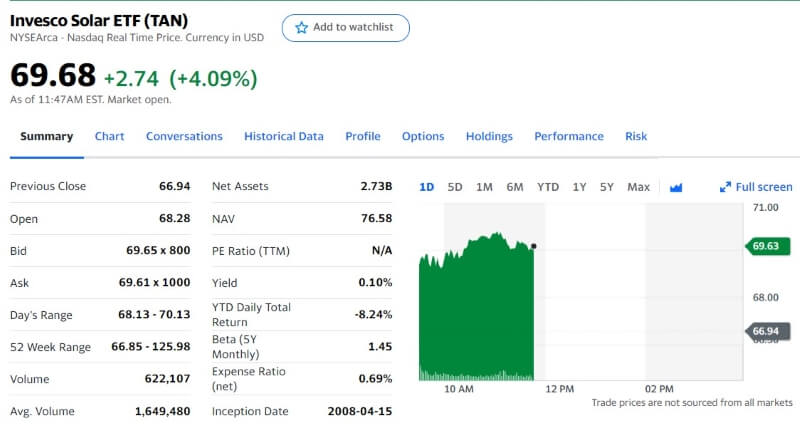Click the Invesco Solar ETF (TAN) title
Image resolution: width=800 pixels, height=426 pixels.
pyautogui.click(x=98, y=20)
